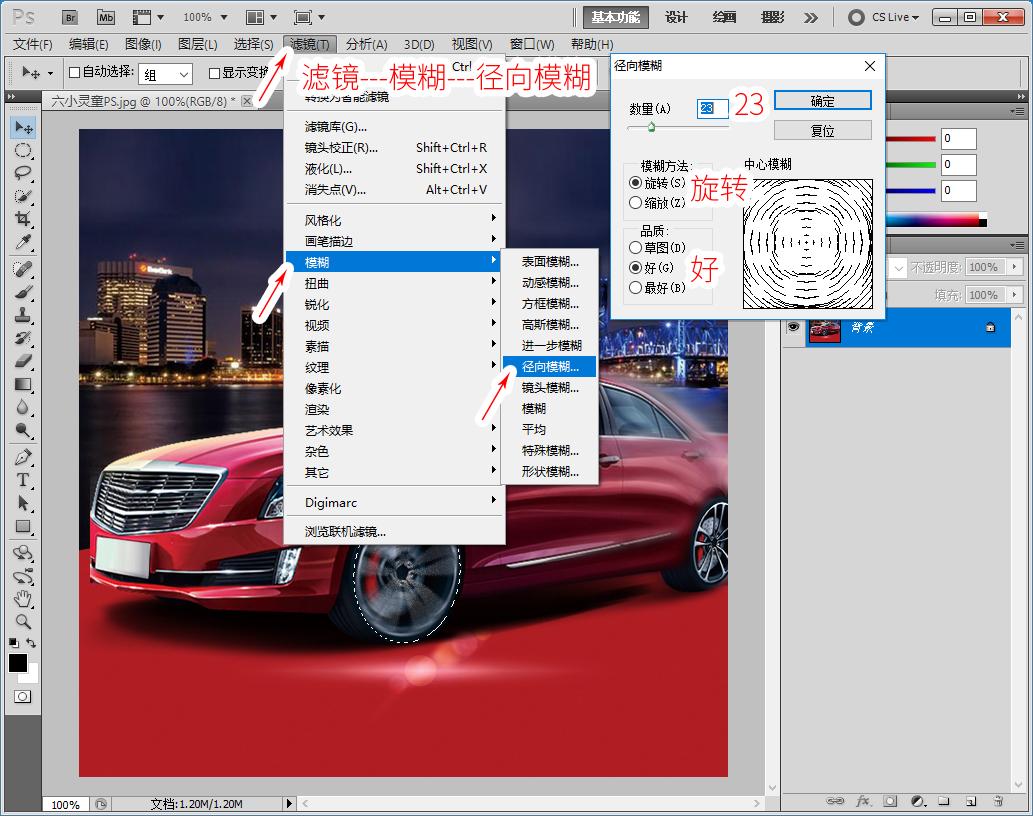This screenshot has height=816, width=1033.
Task: Choose Draft quality radio button
Action: 635,248
